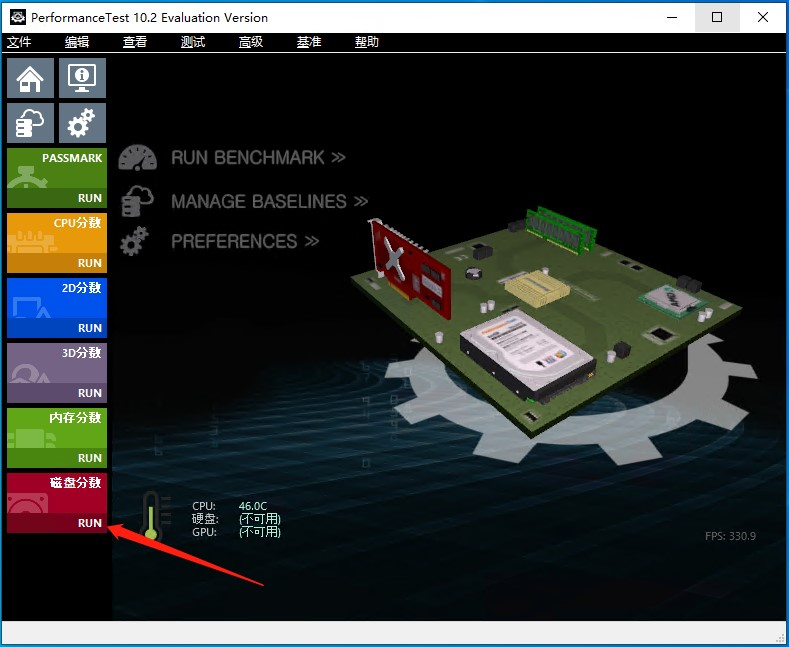Image resolution: width=789 pixels, height=647 pixels.
Task: Click the FPS: 330.9 readout
Action: pyautogui.click(x=730, y=536)
